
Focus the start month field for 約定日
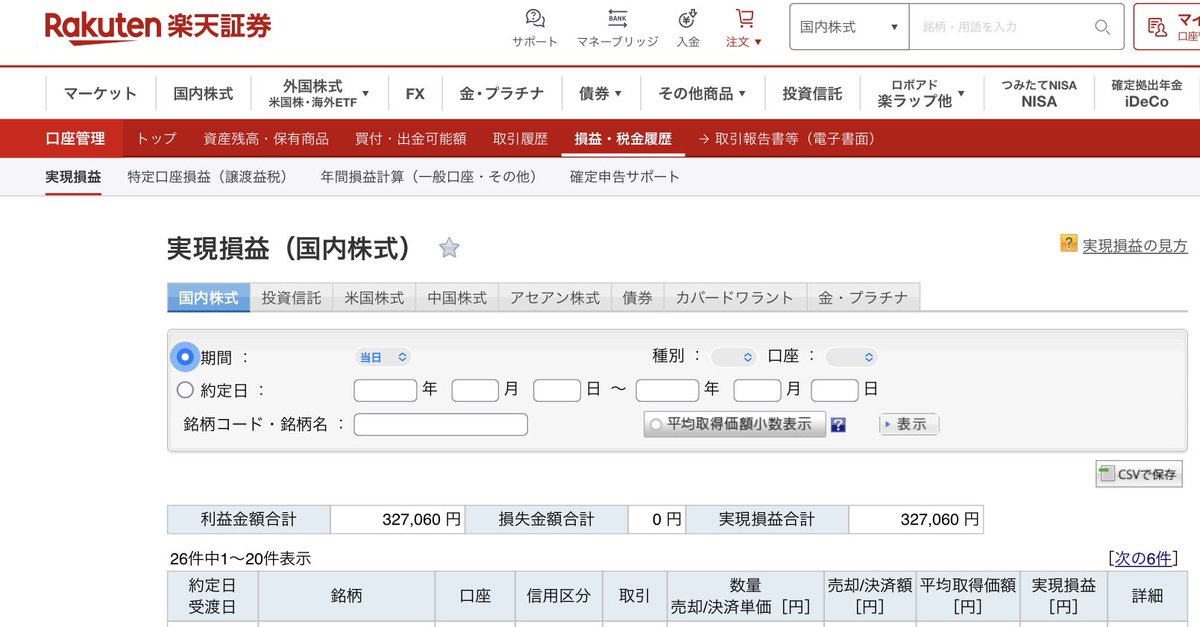coord(475,390)
